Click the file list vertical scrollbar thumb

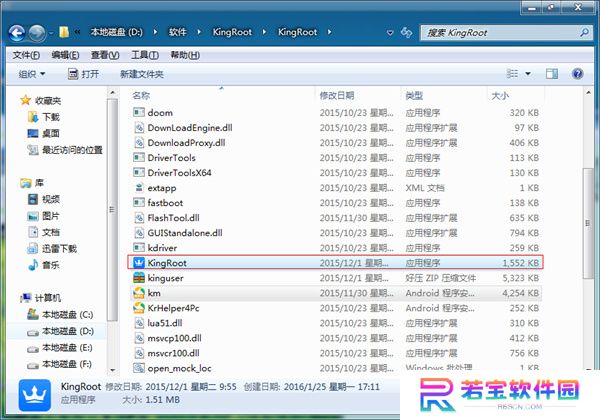tap(588, 223)
